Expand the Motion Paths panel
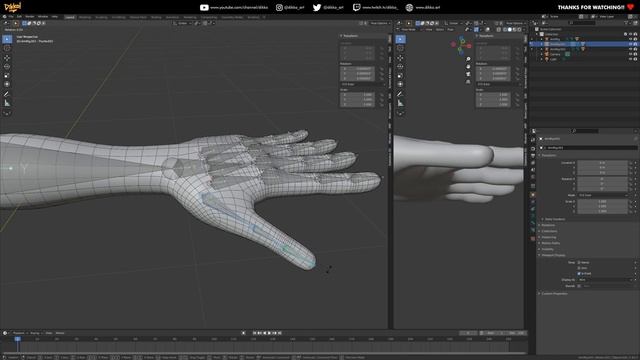This screenshot has height=360, width=640. click(550, 243)
